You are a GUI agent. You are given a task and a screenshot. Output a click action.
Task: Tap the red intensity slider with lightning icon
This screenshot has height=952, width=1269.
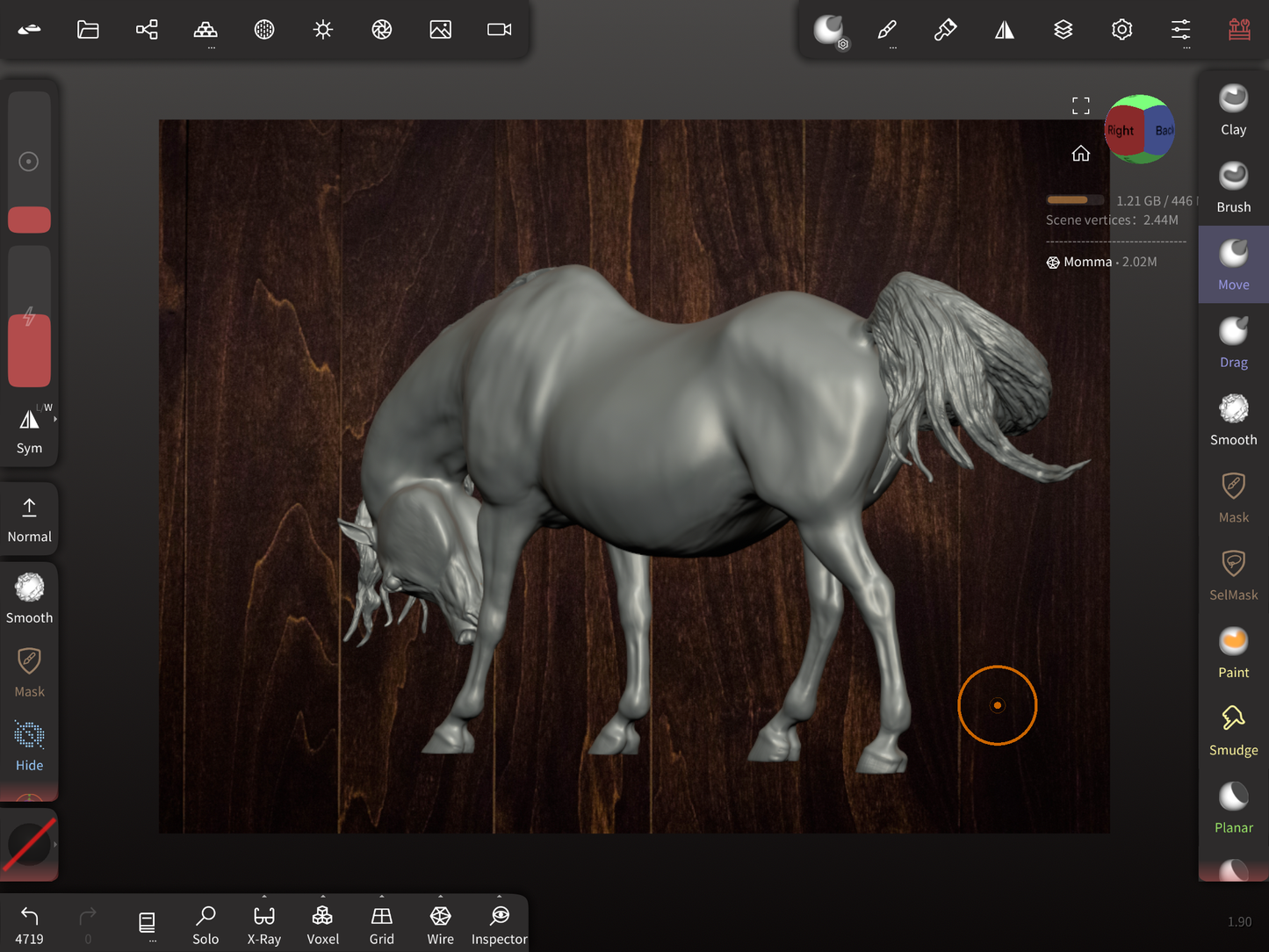29,350
